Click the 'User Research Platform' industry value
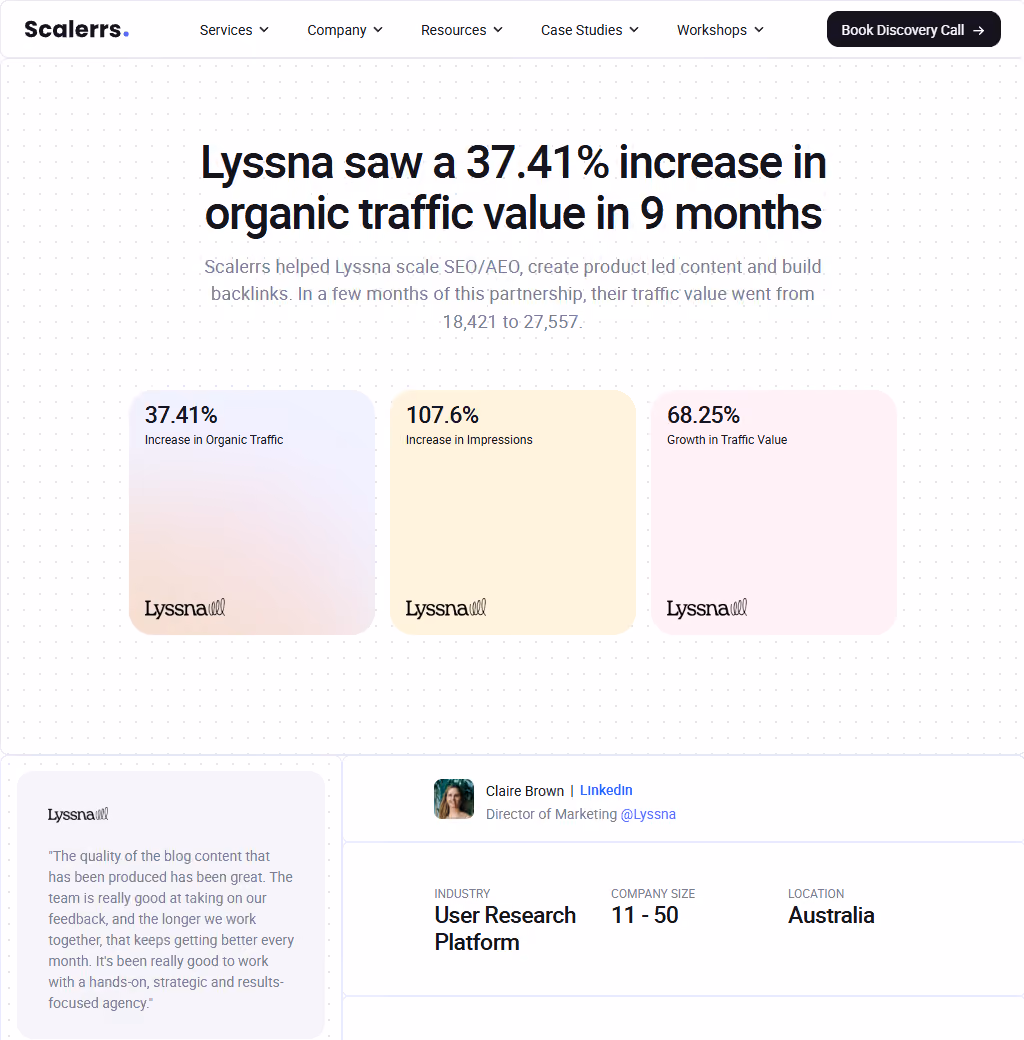 coord(505,929)
